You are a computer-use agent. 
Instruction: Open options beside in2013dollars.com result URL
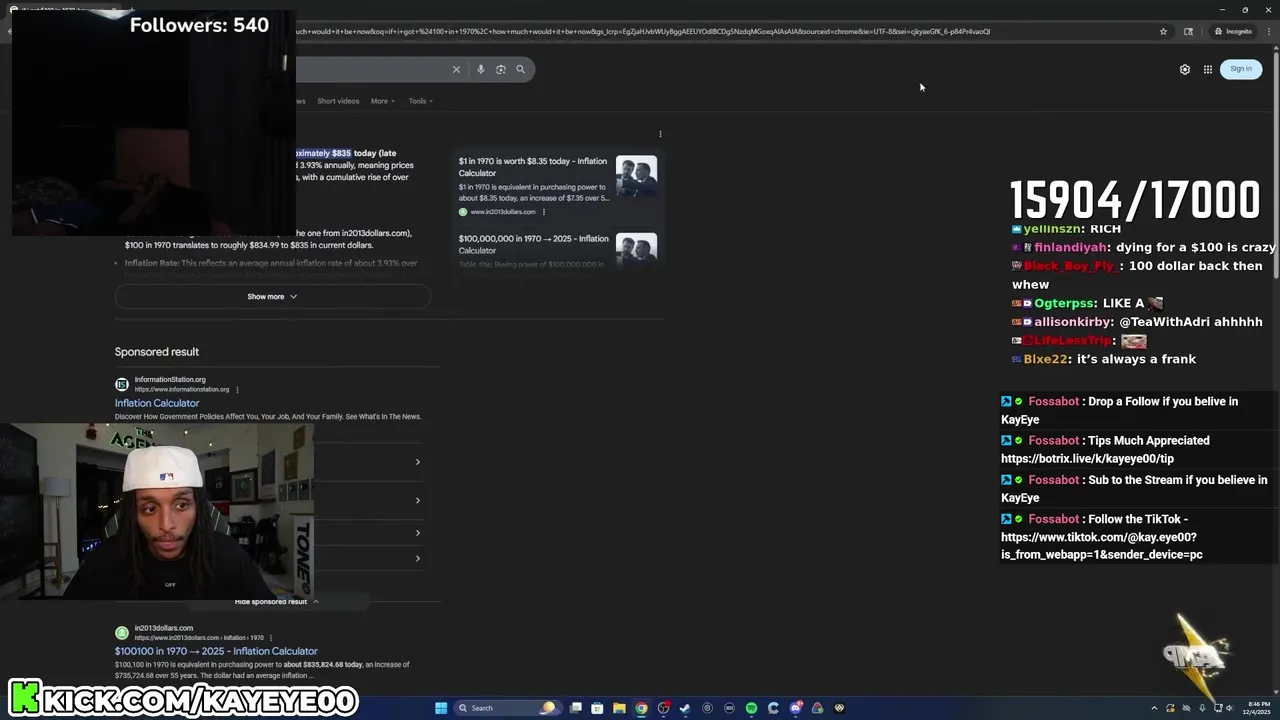[272, 638]
